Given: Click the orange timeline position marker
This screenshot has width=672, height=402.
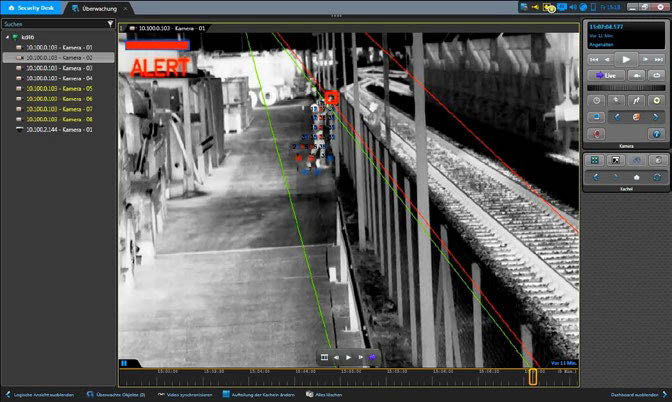Looking at the screenshot, I should point(533,376).
